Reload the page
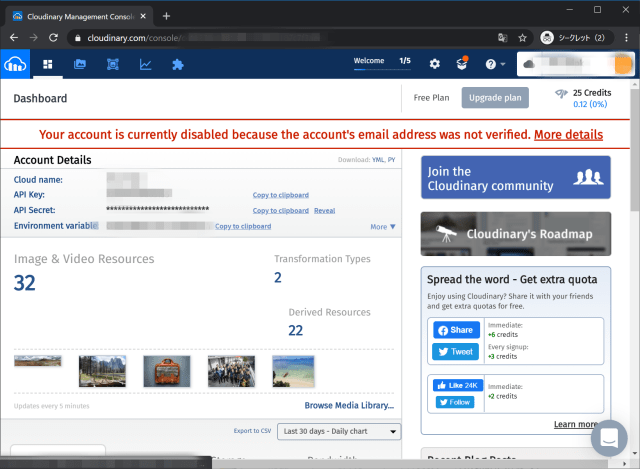The width and height of the screenshot is (640, 469). coord(53,38)
